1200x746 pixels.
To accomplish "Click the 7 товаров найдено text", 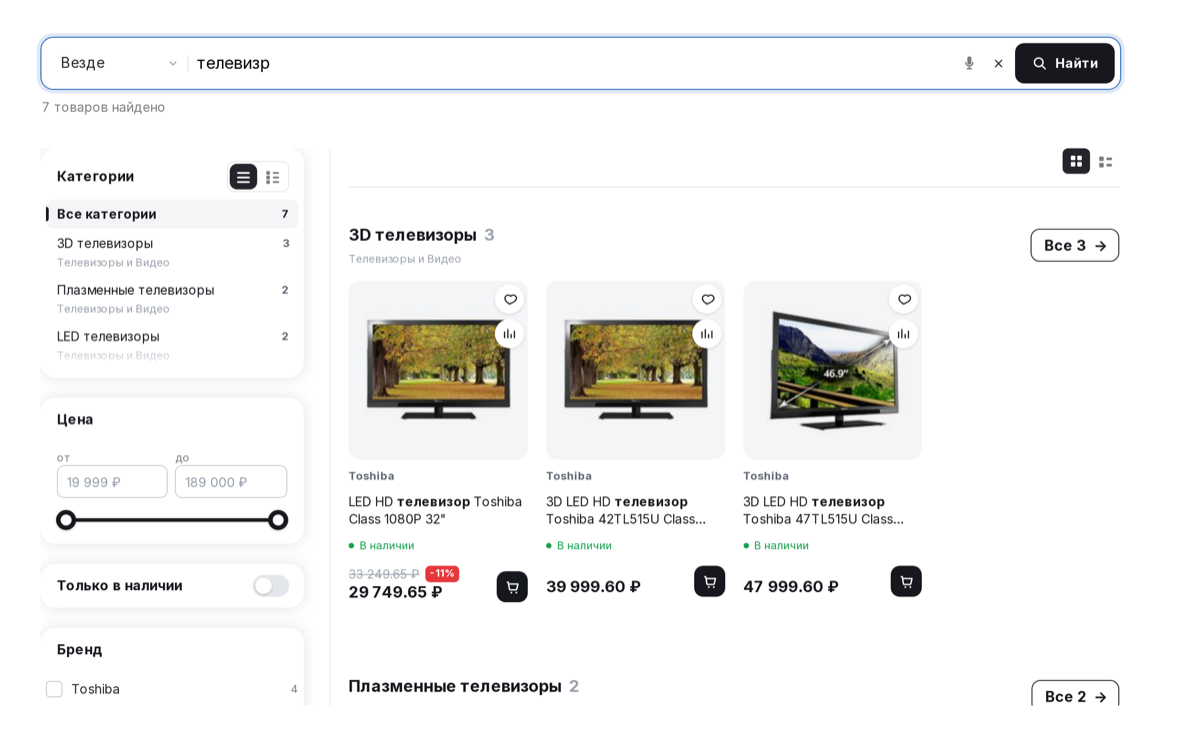I will pos(103,107).
